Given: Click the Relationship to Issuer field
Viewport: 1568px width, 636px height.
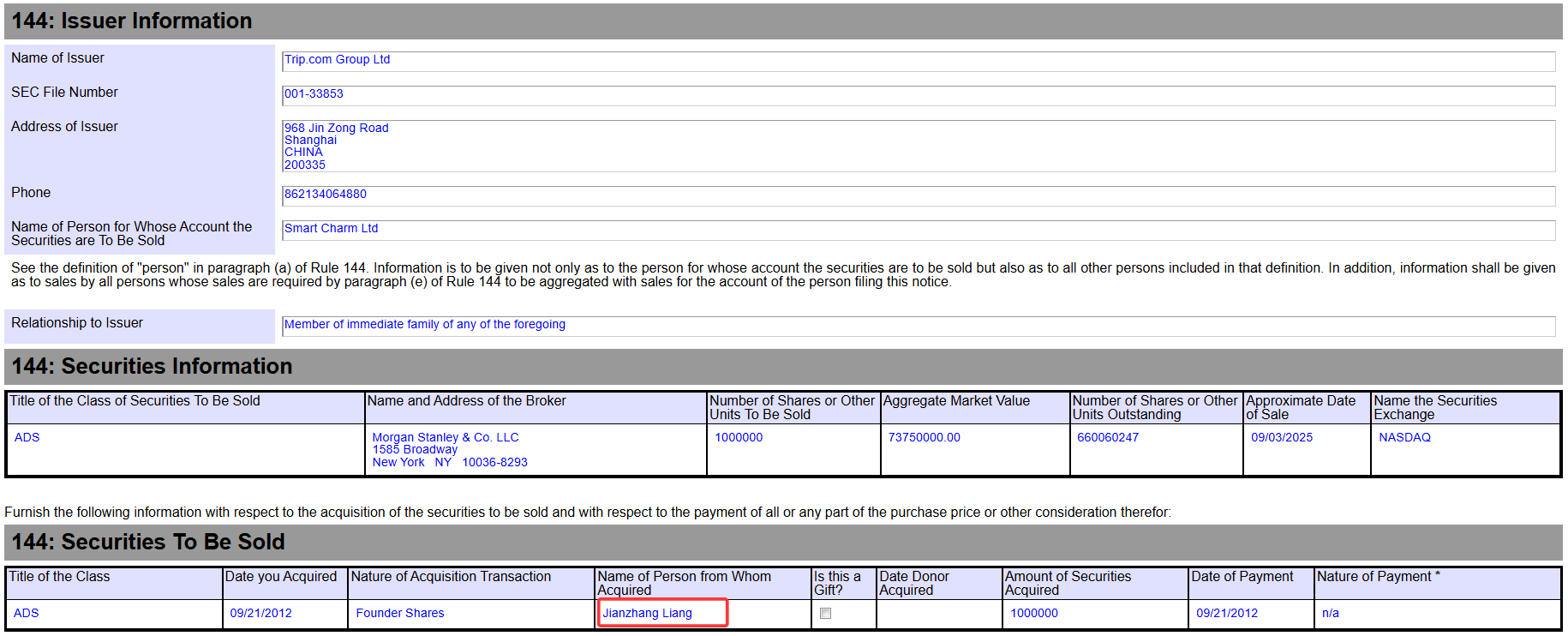Looking at the screenshot, I should pyautogui.click(x=918, y=326).
